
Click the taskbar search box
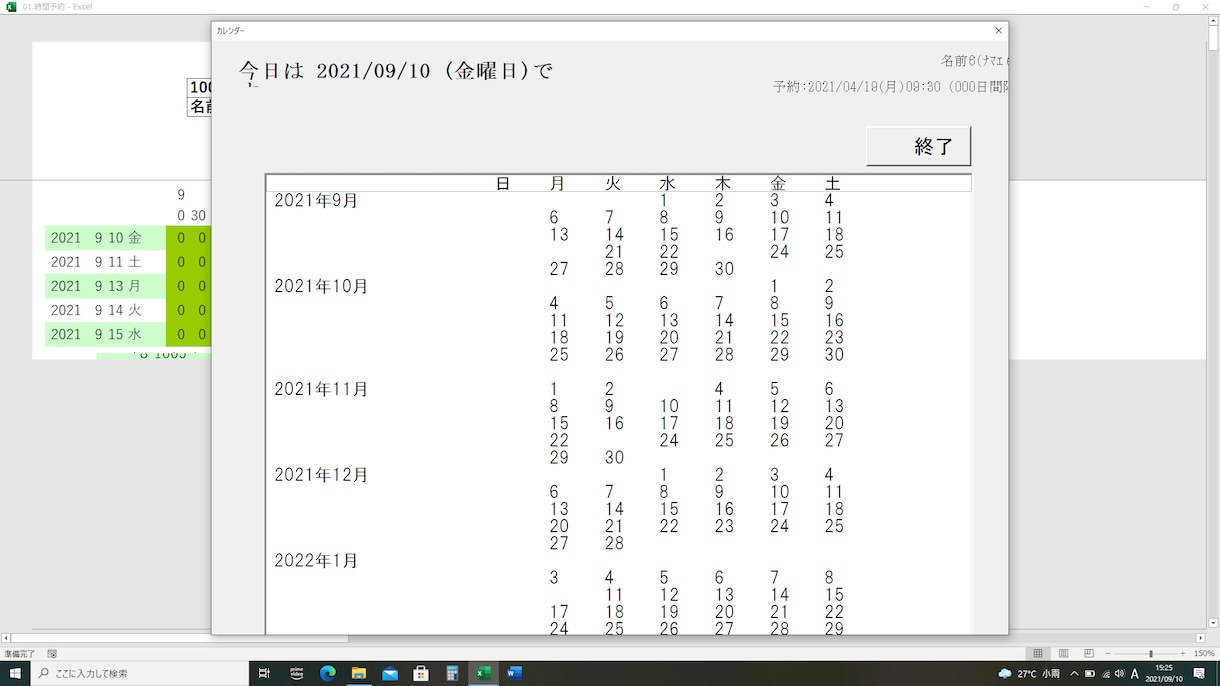pos(140,673)
